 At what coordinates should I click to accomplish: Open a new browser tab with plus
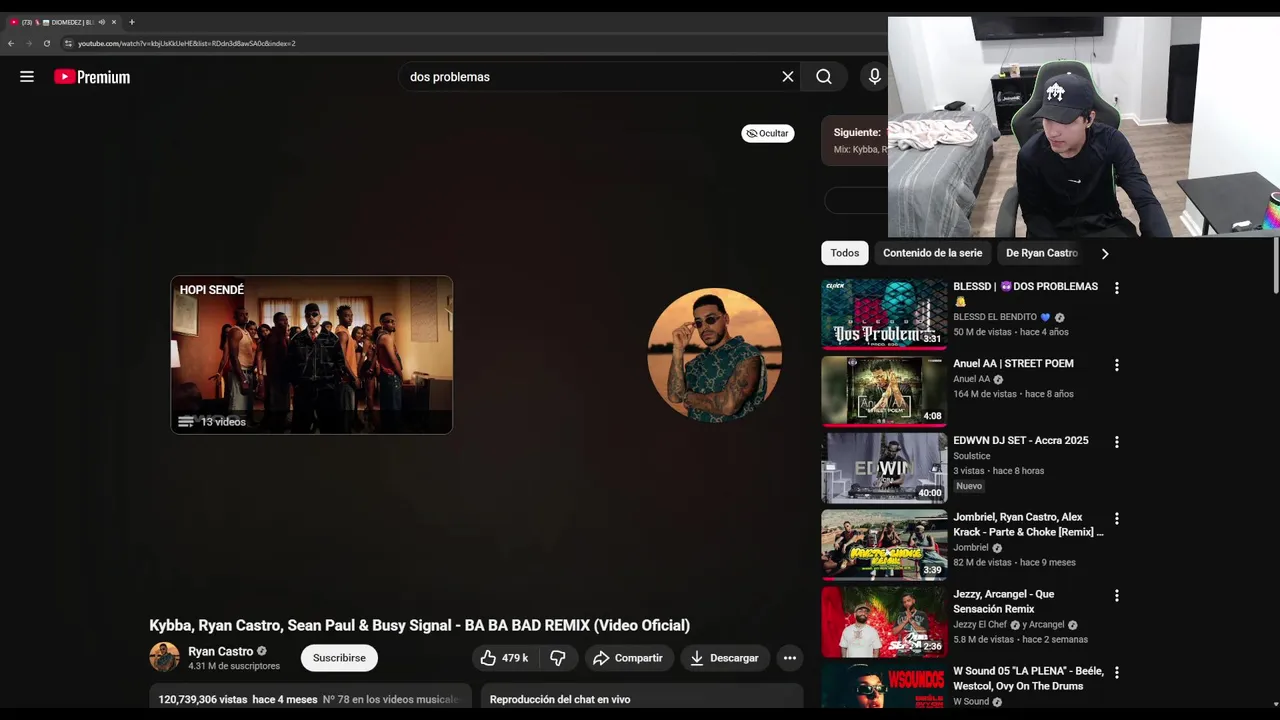pyautogui.click(x=131, y=22)
